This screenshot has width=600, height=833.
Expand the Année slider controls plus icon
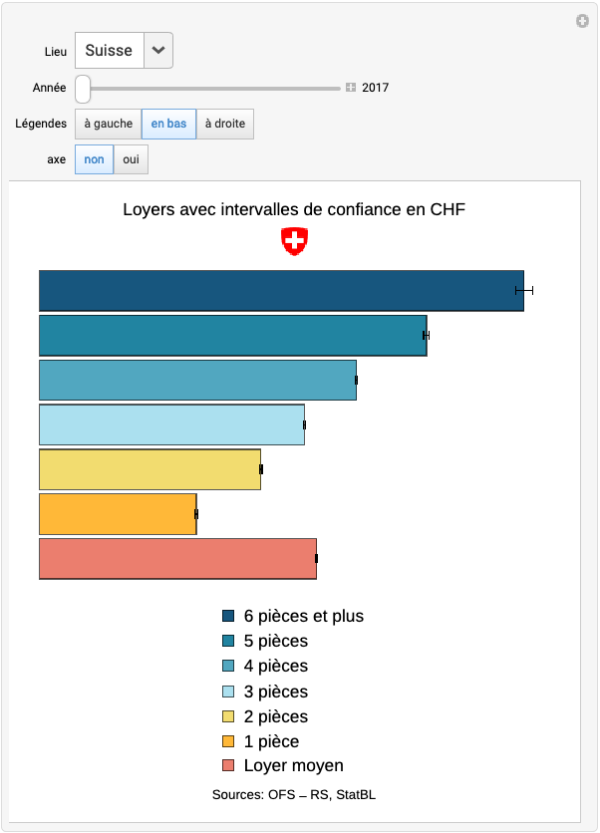350,88
